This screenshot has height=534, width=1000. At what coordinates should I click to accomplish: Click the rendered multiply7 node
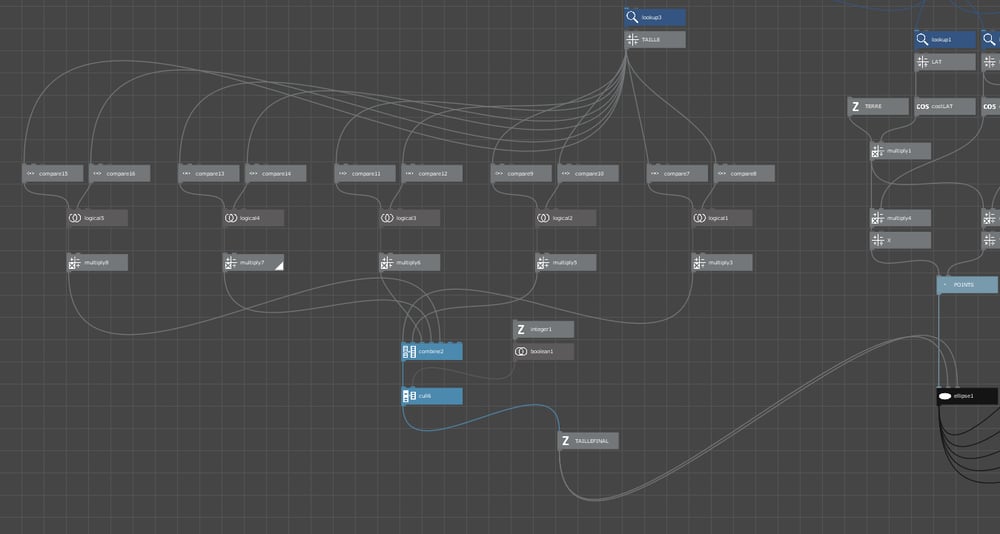pos(254,263)
